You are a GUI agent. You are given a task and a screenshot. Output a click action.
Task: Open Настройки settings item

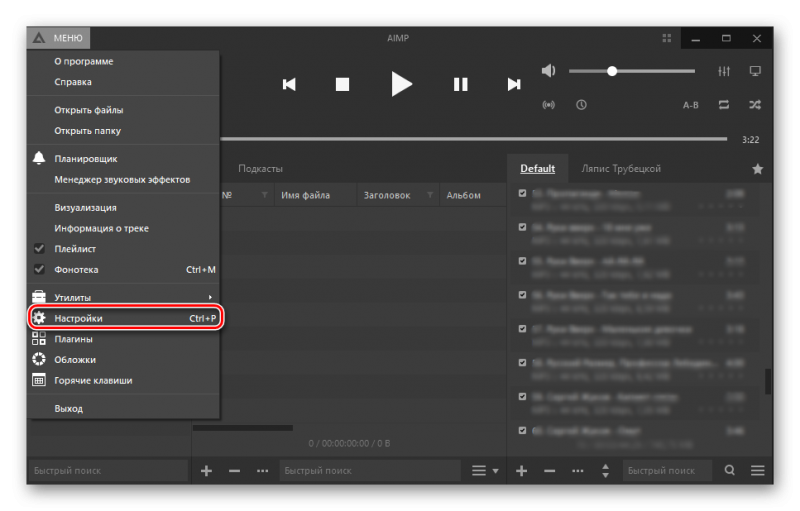[123, 318]
